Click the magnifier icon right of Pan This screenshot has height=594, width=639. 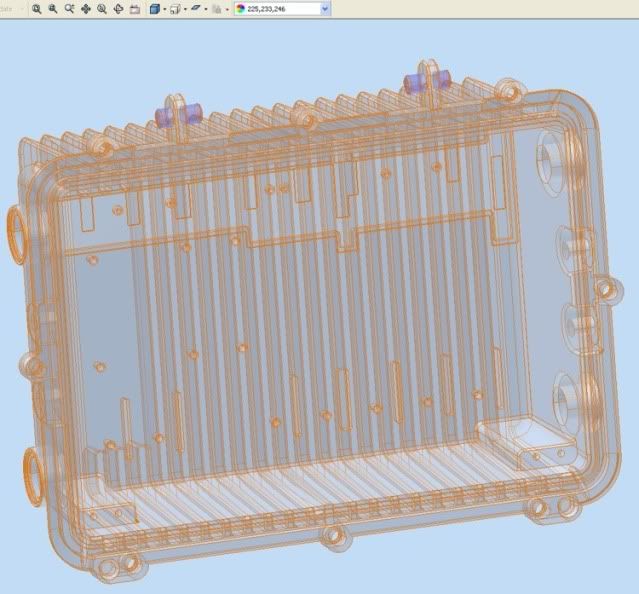tap(102, 8)
